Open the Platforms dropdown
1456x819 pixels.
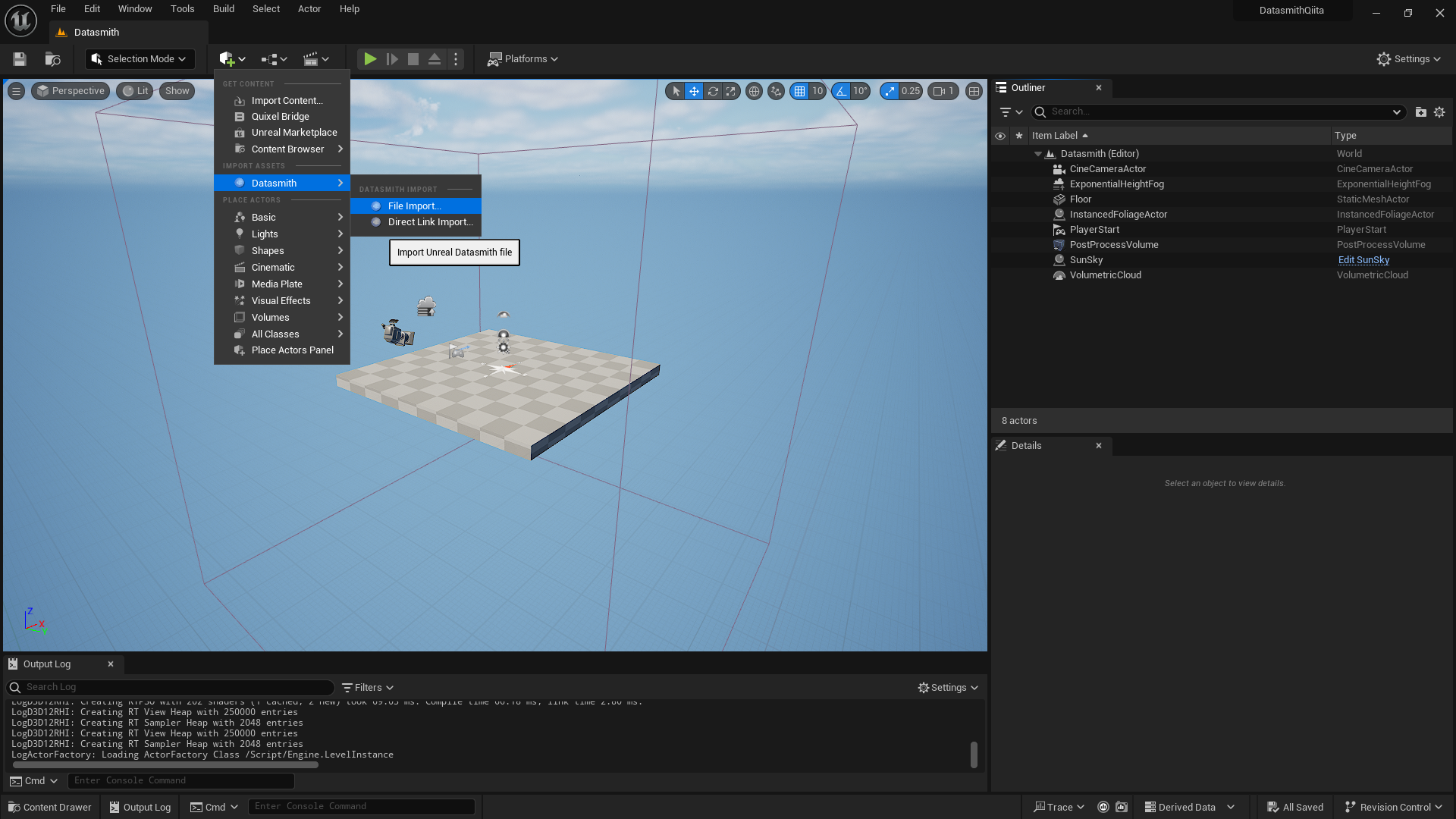click(x=522, y=58)
